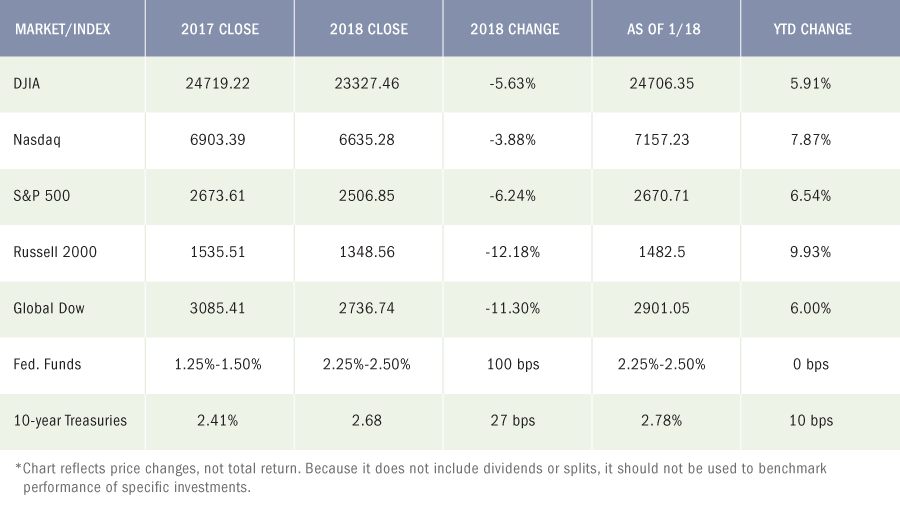Viewport: 900px width, 506px height.
Task: Click the Russell 2000 value 1482.5
Action: [662, 252]
